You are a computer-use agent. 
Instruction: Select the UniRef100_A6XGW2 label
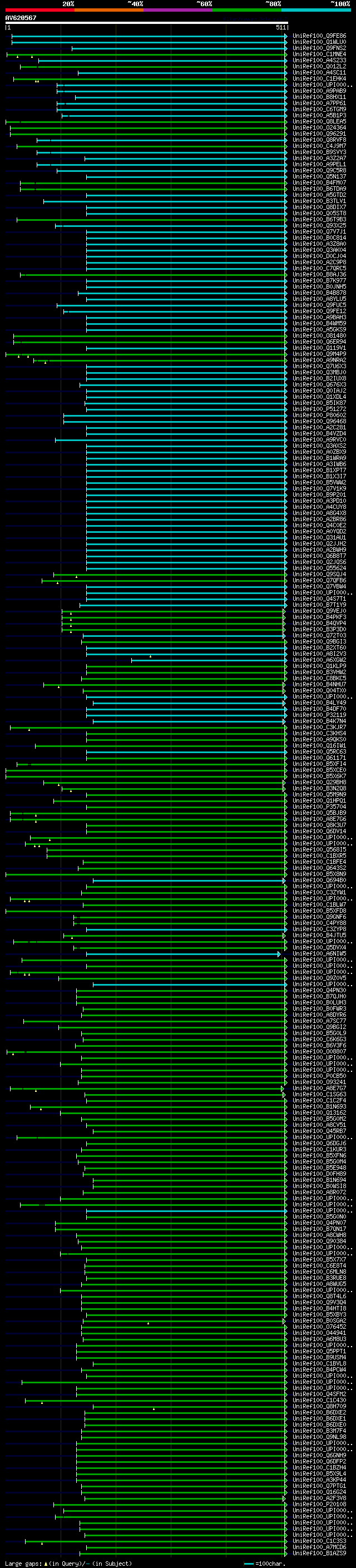(x=319, y=660)
